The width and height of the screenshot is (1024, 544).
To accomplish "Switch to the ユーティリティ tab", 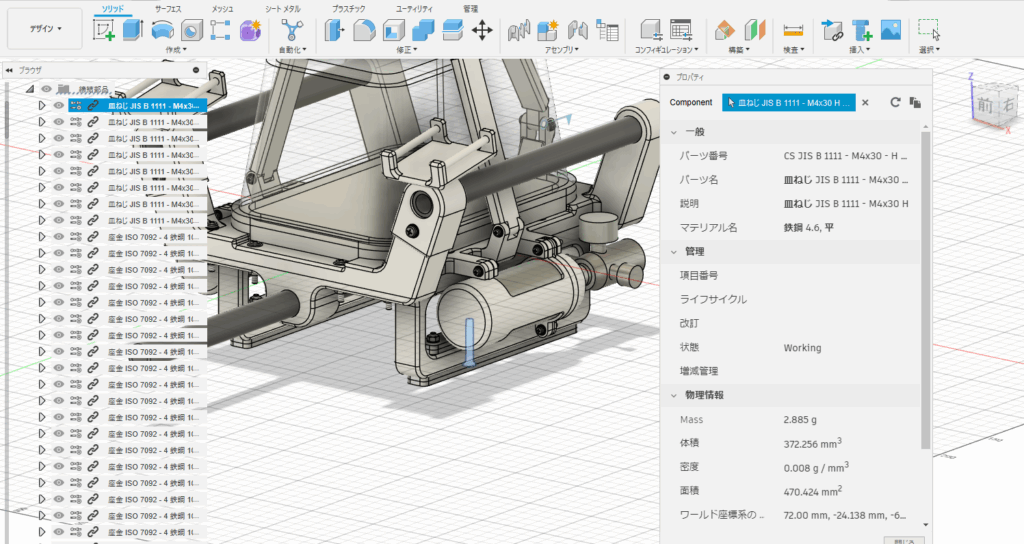I will click(x=414, y=8).
